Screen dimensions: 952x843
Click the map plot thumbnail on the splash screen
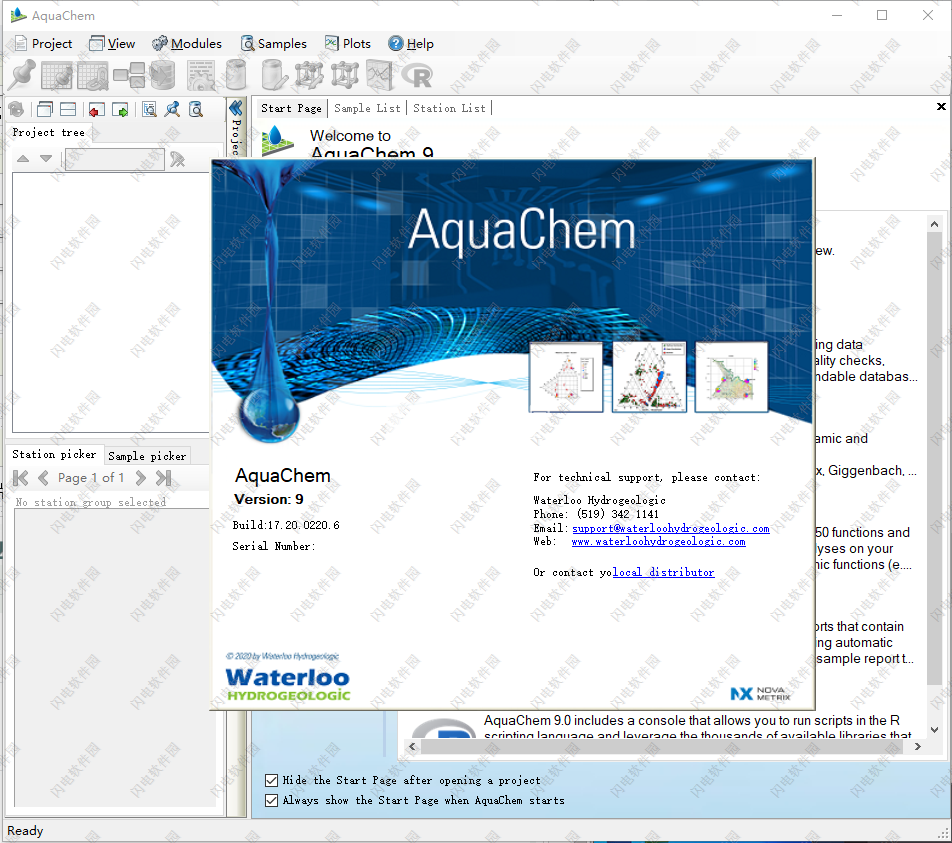click(732, 377)
